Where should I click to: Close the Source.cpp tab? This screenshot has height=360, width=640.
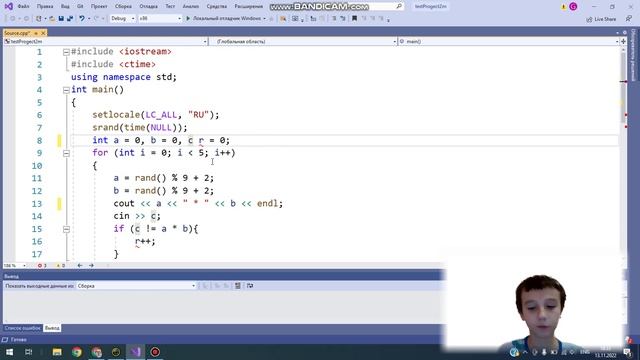43,33
